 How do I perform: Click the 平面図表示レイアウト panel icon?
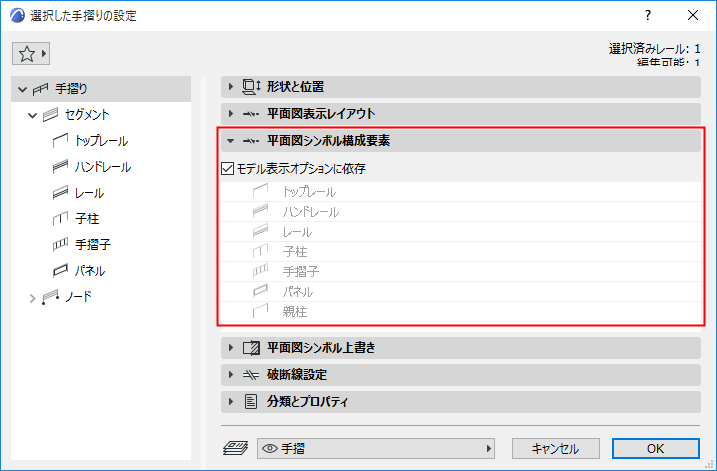(x=251, y=114)
